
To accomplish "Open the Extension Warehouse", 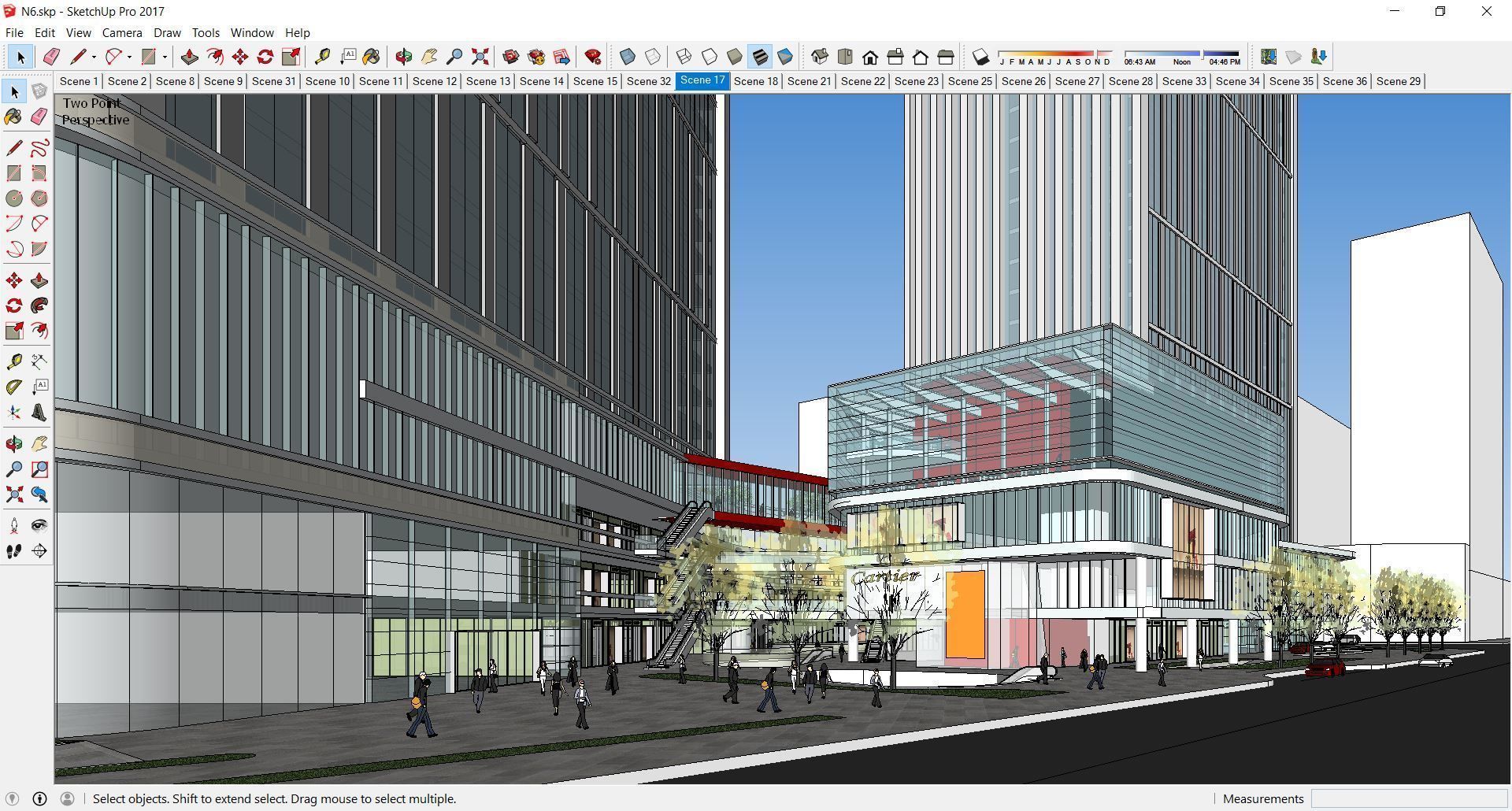I will [x=536, y=57].
